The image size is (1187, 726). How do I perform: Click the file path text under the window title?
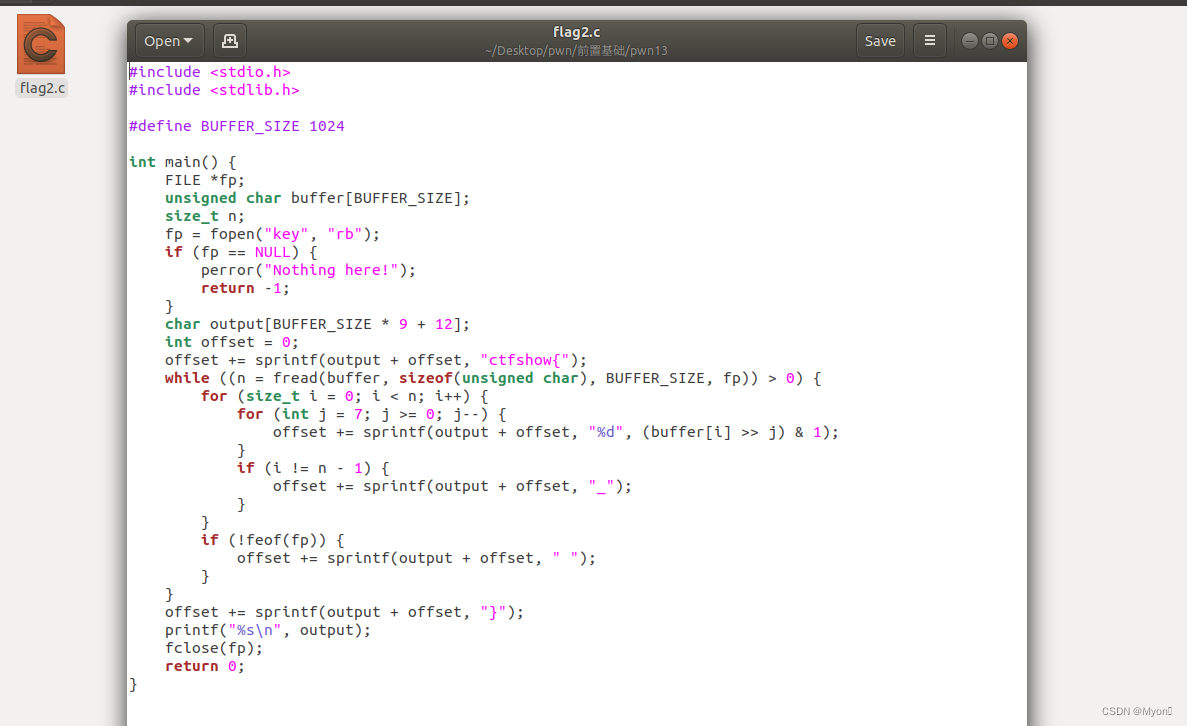click(576, 50)
